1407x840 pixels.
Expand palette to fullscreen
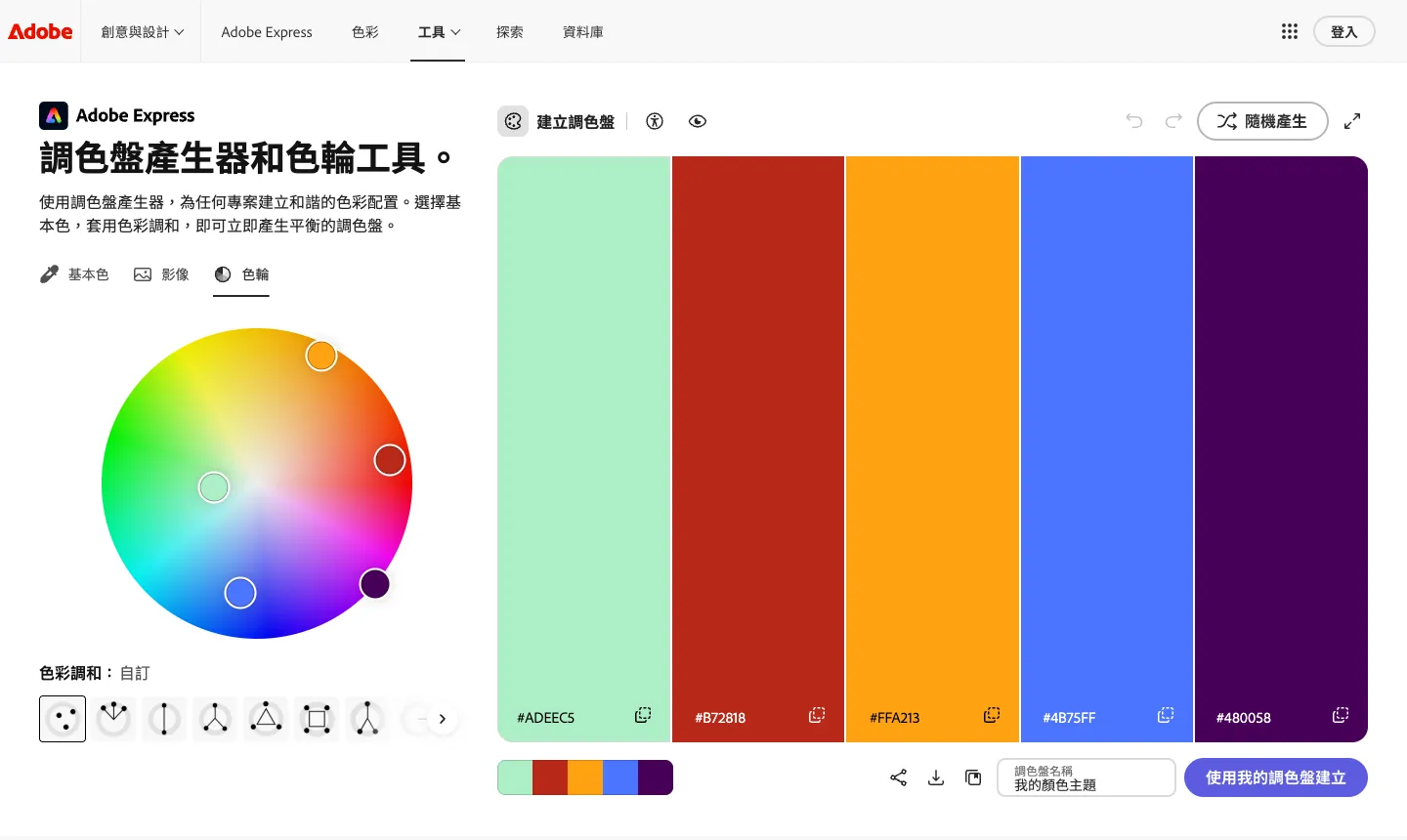coord(1352,121)
